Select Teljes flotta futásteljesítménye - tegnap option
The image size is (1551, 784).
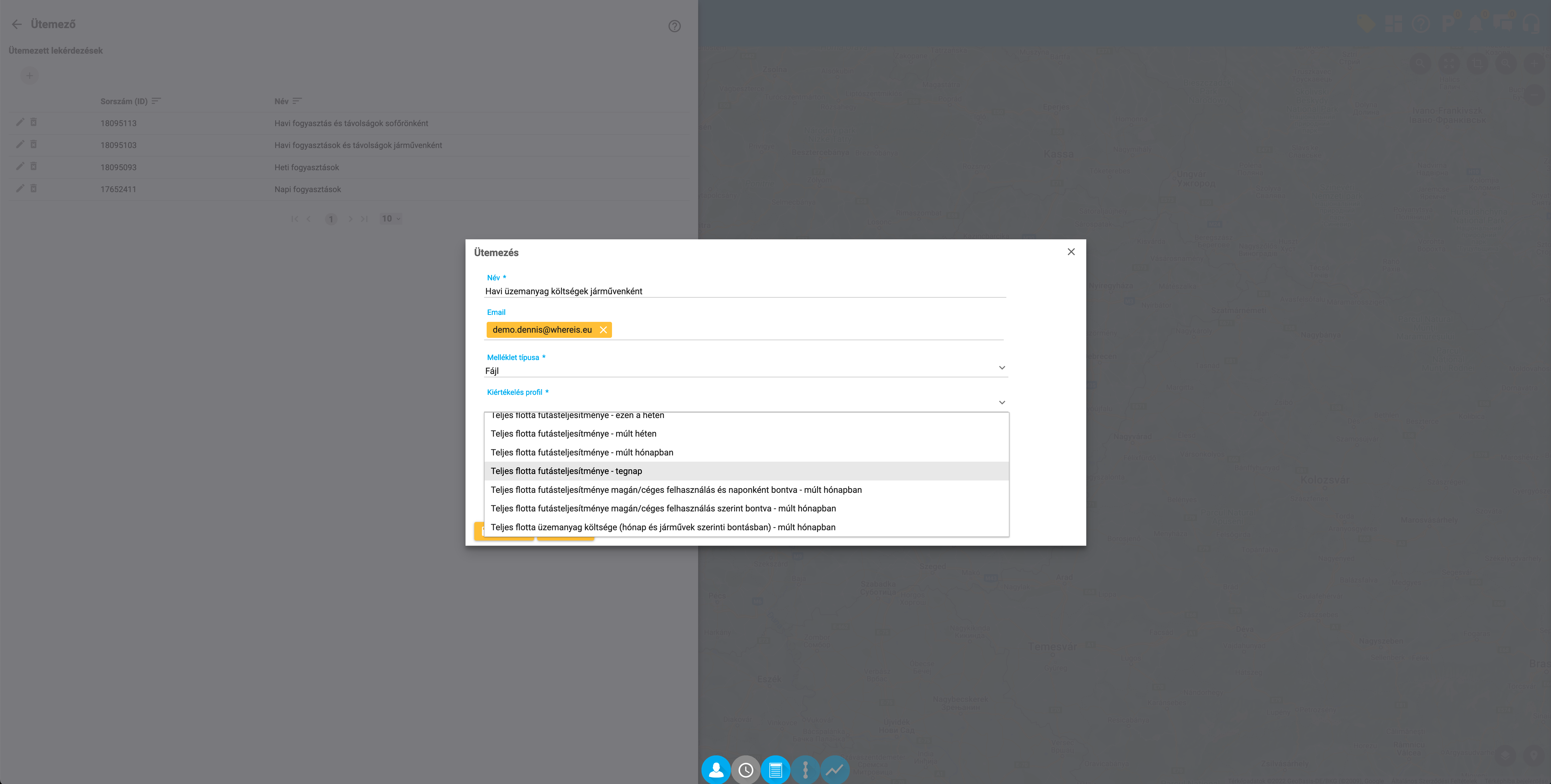(x=566, y=471)
